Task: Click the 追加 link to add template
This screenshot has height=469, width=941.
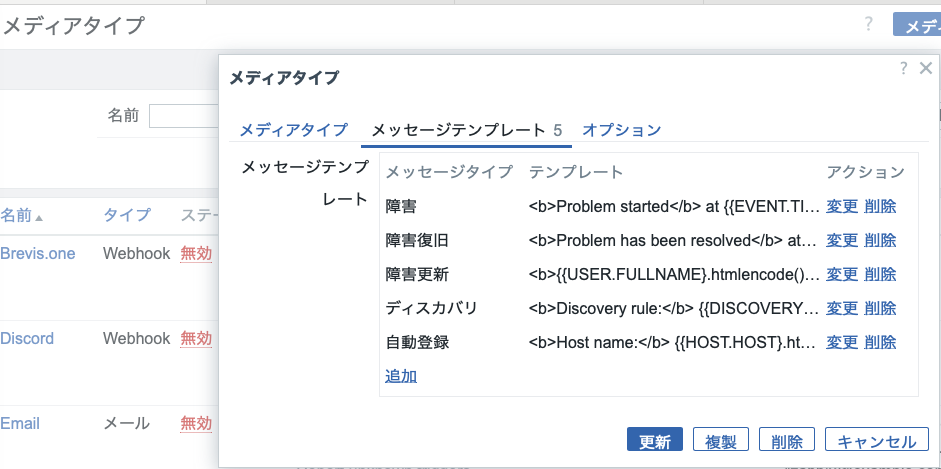Action: [401, 377]
